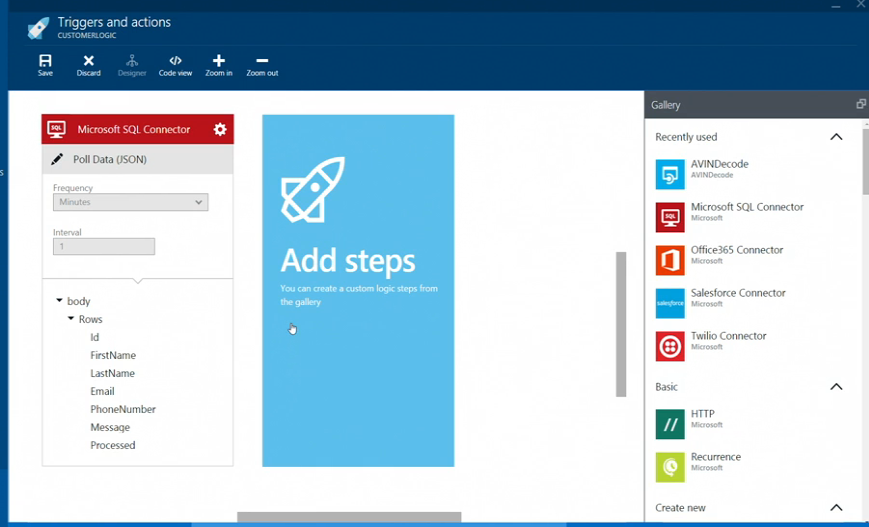Click the canvas horizontal scrollbar
Image resolution: width=869 pixels, height=527 pixels.
pyautogui.click(x=349, y=517)
